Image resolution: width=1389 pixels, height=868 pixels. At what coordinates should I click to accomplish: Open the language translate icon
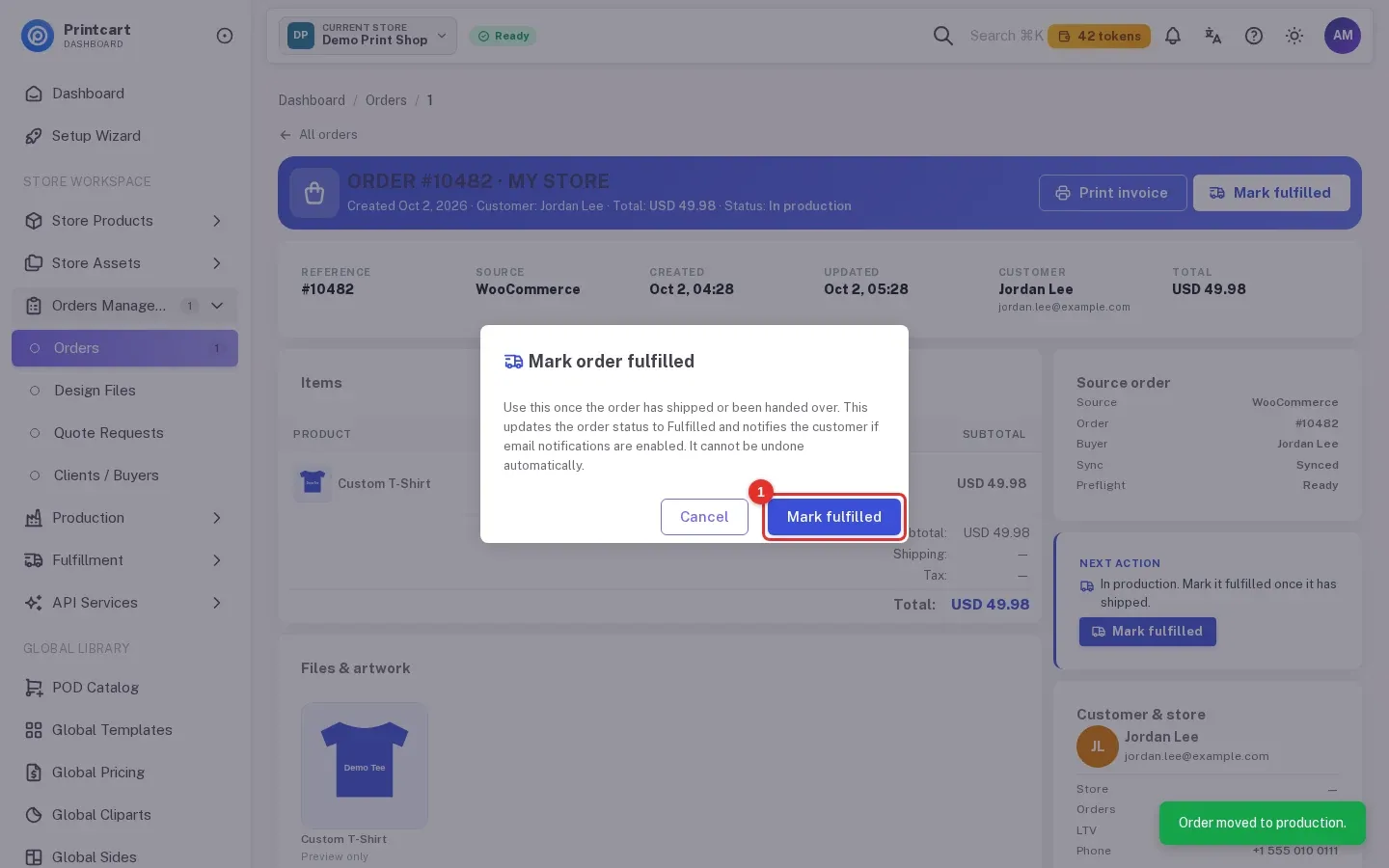click(1213, 36)
